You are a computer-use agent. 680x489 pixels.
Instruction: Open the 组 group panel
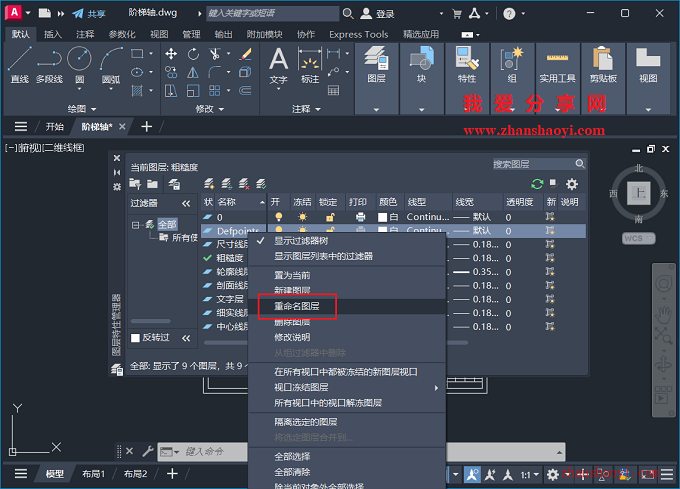tap(512, 65)
